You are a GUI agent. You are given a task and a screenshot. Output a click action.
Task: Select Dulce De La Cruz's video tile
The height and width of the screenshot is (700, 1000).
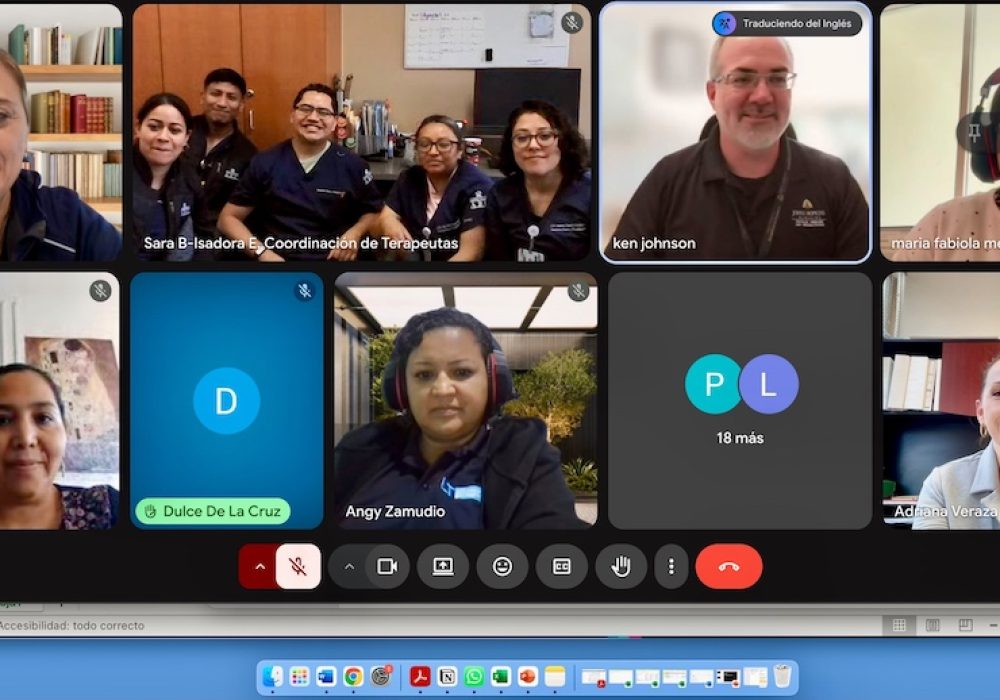click(x=226, y=401)
